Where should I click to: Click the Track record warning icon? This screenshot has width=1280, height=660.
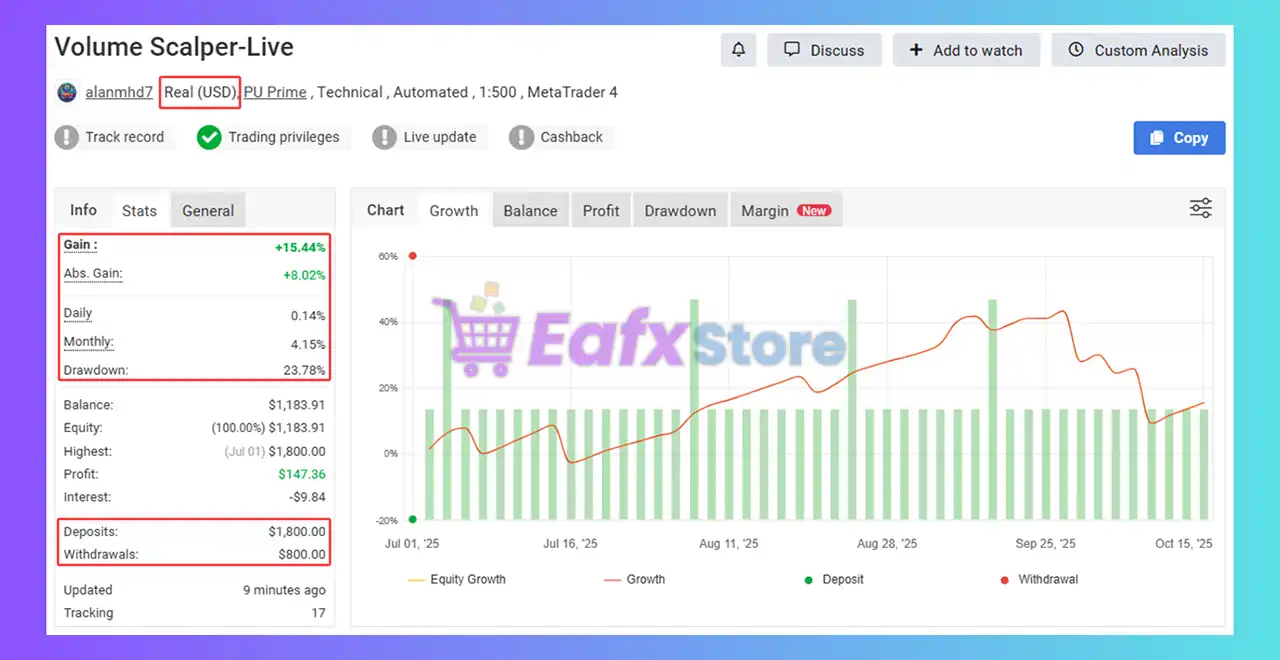(67, 137)
